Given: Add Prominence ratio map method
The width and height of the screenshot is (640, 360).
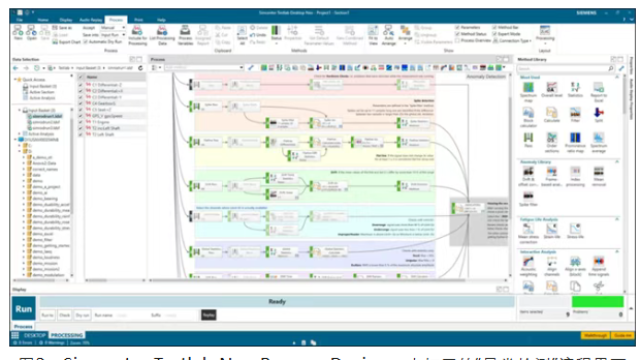Looking at the screenshot, I should 575,142.
